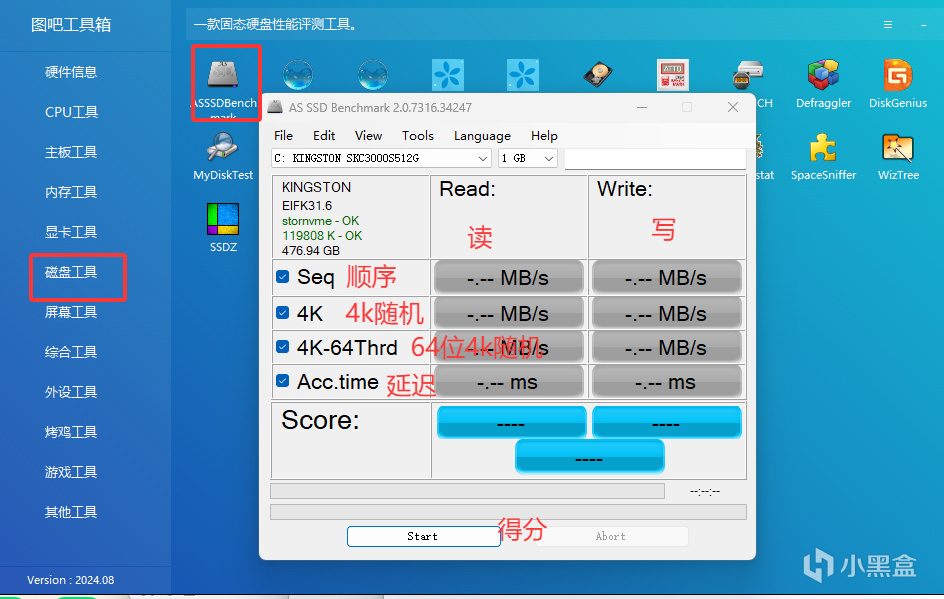The width and height of the screenshot is (944, 599).
Task: Click the 'EIFK31.6' firmware text
Action: tap(307, 206)
